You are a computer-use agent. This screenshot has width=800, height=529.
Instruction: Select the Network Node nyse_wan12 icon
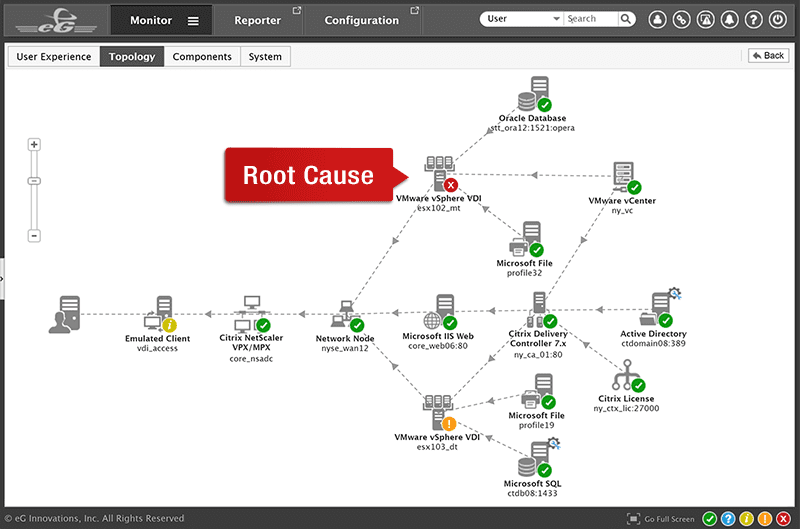point(347,315)
